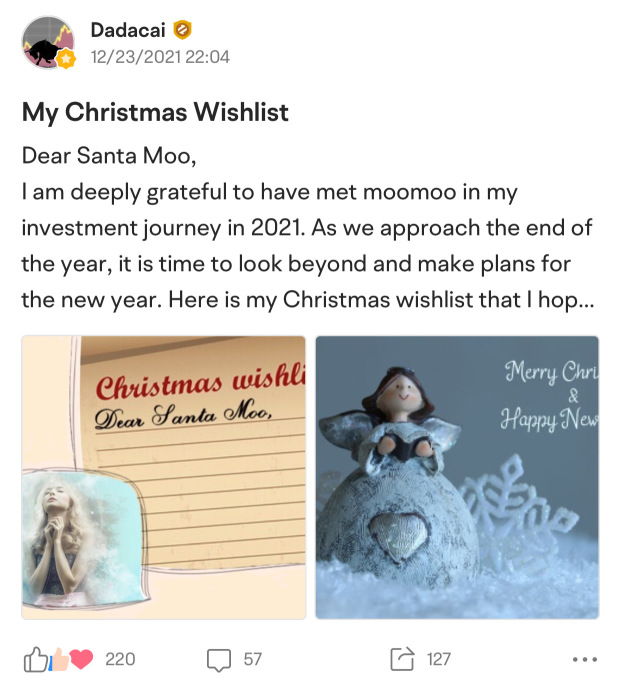Open Dadacai's profile avatar
This screenshot has width=621, height=699.
[x=48, y=43]
